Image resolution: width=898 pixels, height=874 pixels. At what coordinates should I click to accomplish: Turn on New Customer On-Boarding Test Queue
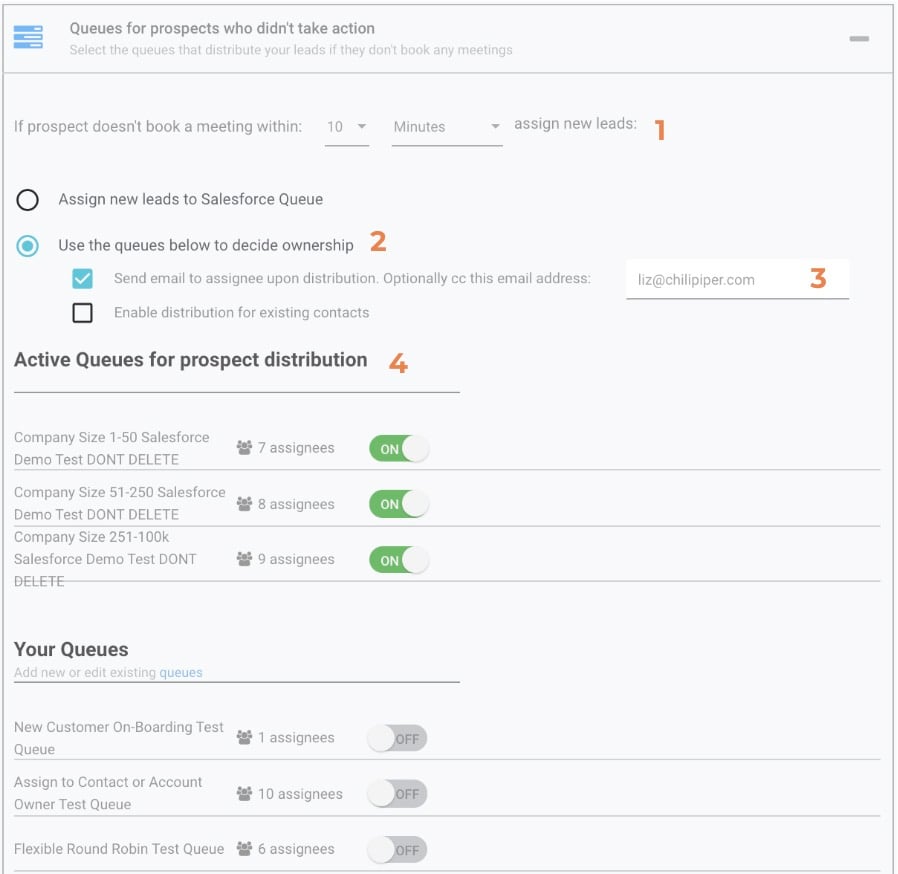[x=398, y=738]
